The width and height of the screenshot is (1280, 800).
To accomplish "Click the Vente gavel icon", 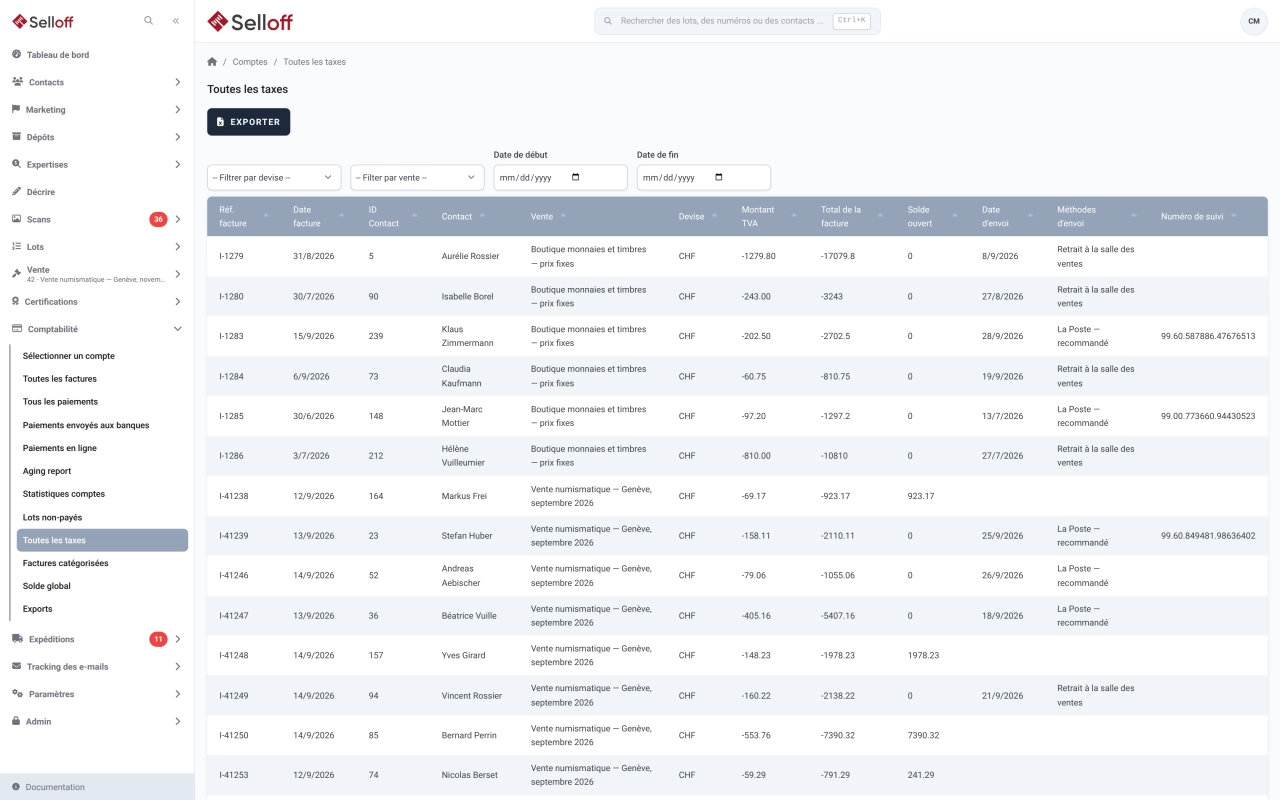I will tap(16, 273).
